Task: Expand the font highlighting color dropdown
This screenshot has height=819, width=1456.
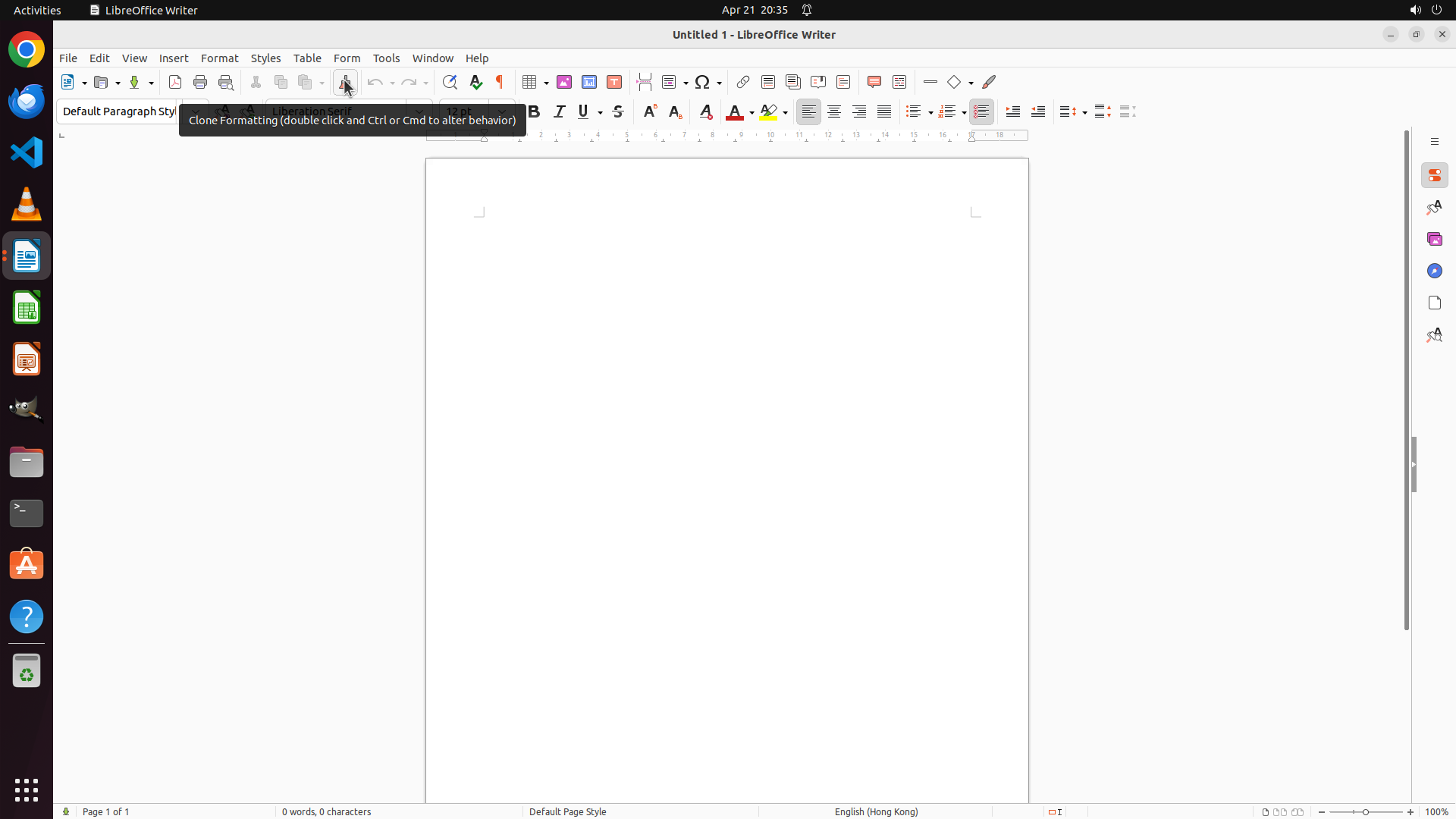Action: tap(786, 112)
